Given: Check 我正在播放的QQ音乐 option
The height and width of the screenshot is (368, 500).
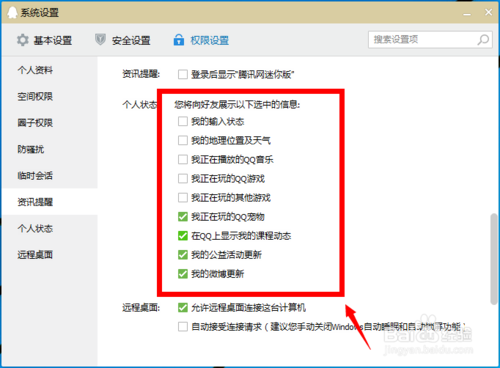Looking at the screenshot, I should tap(183, 159).
